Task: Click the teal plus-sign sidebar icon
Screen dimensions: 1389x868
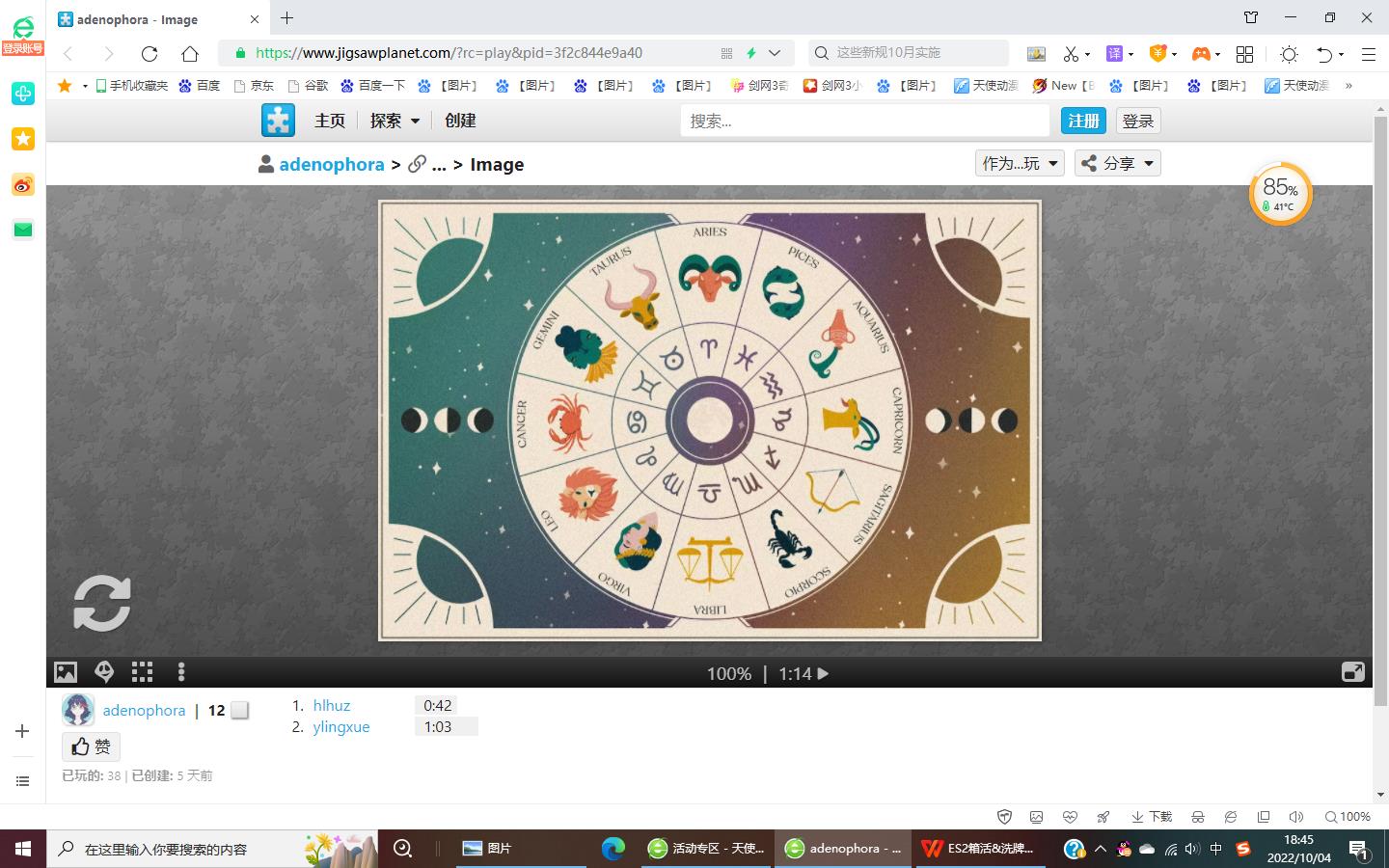Action: [x=23, y=94]
